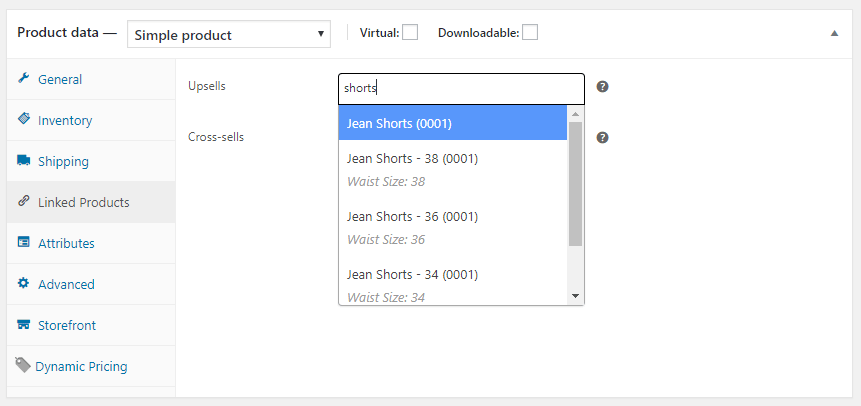Screen dimensions: 861x406
Task: Click the Virtual label text
Action: click(379, 33)
